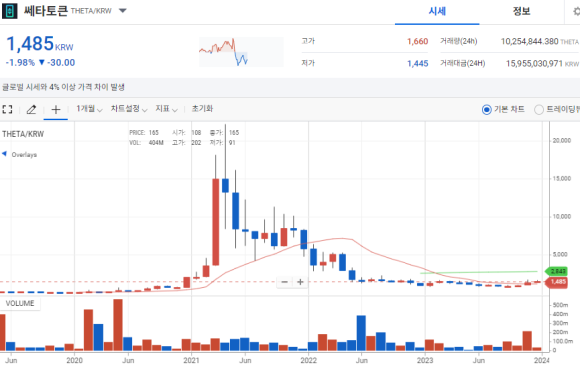Zoom out chart with the minus button
580x369 pixels.
coord(284,282)
